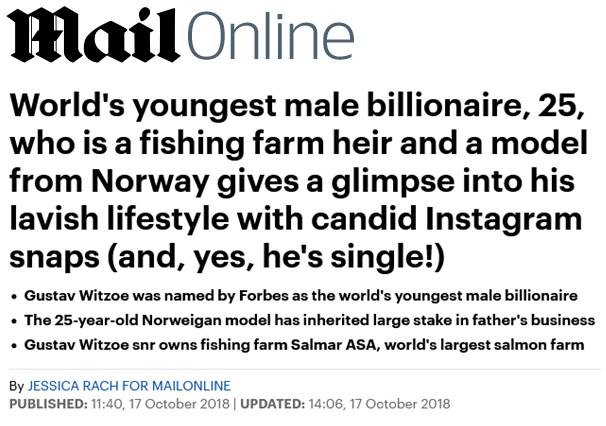Click the bullet about the 25-year-old Norwegian model
The width and height of the screenshot is (606, 426).
coord(308,321)
